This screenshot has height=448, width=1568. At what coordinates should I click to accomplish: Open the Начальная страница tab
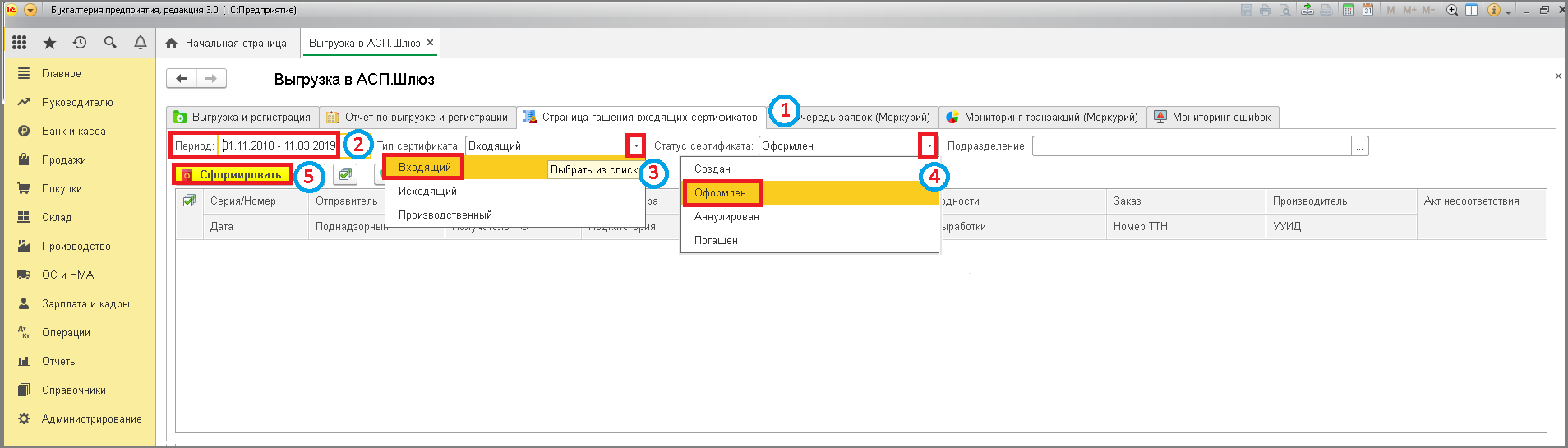pos(226,43)
